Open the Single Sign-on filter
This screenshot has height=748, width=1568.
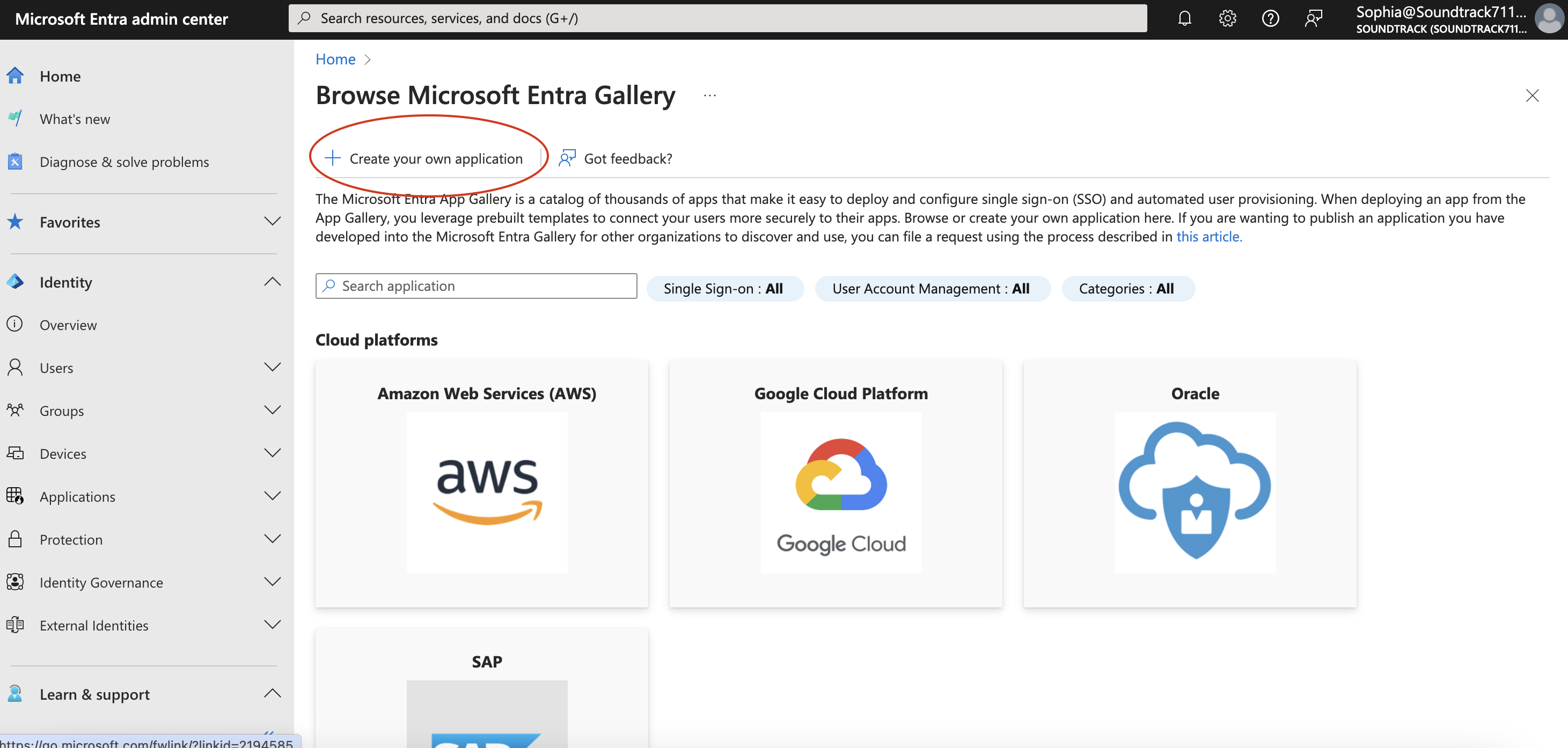(x=724, y=289)
